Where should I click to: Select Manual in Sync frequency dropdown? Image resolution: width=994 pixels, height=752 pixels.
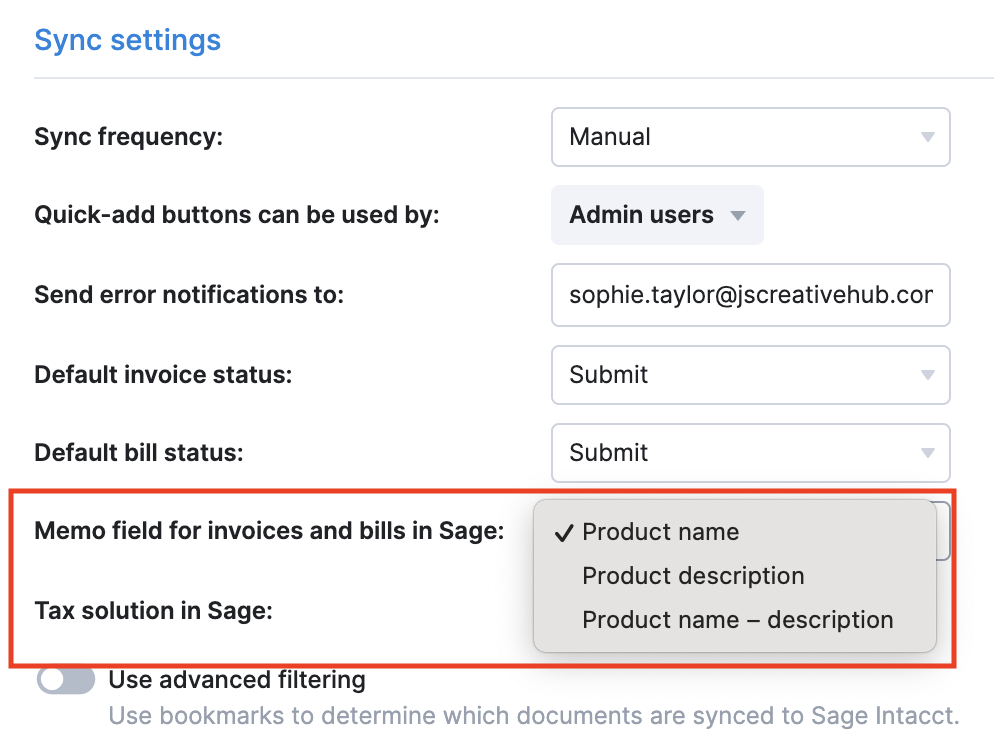point(751,137)
